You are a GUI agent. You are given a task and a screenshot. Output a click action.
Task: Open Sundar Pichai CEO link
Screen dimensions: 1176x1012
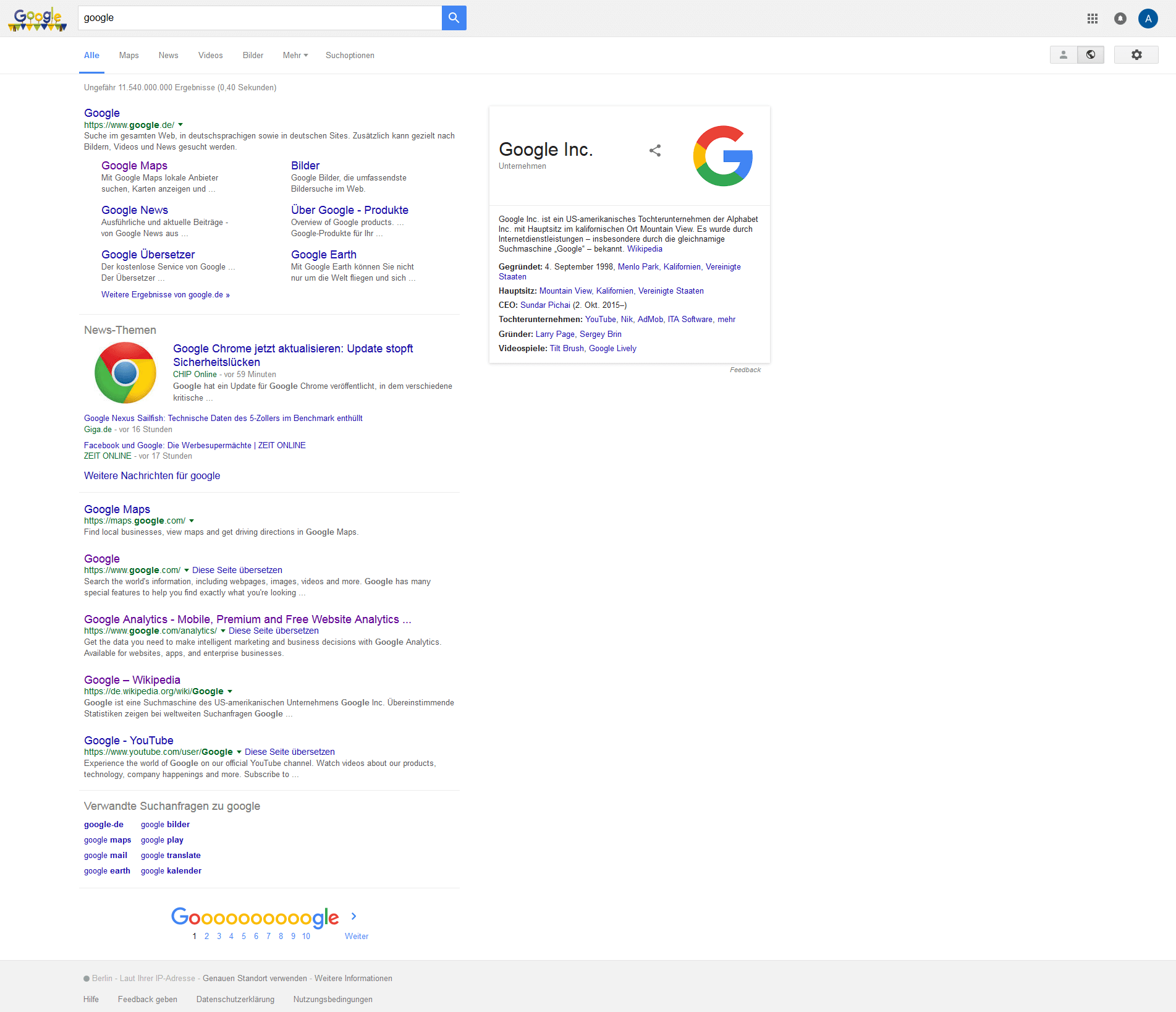(545, 305)
